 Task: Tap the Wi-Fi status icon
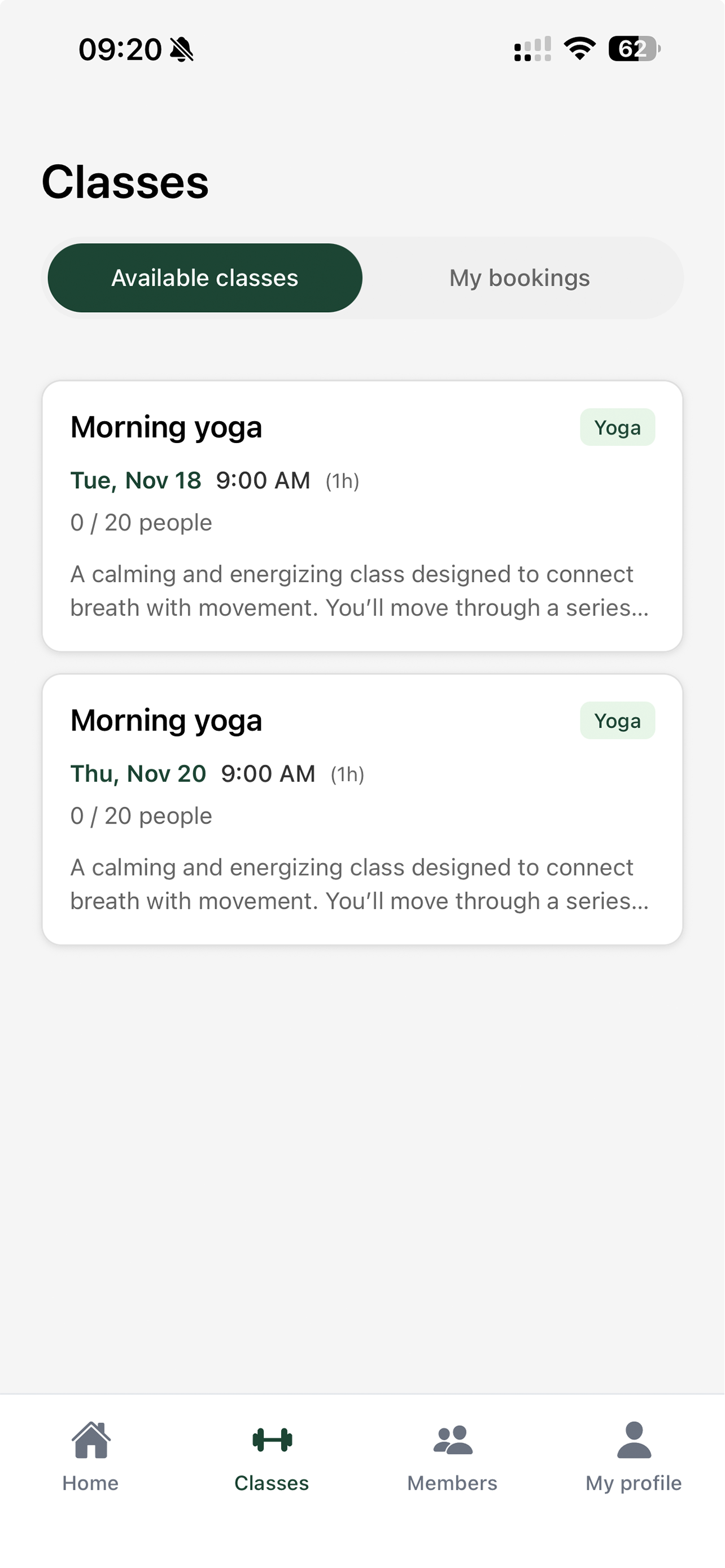[x=579, y=49]
